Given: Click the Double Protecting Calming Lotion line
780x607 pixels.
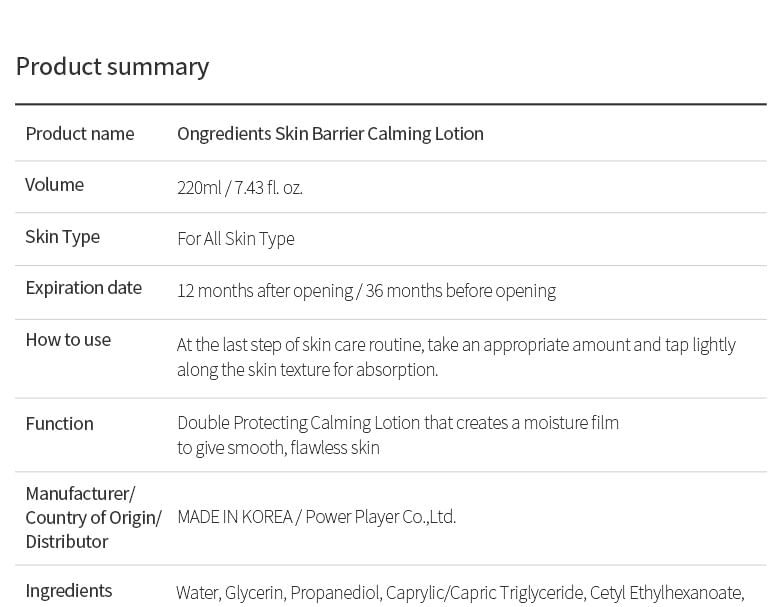Looking at the screenshot, I should coord(398,423).
